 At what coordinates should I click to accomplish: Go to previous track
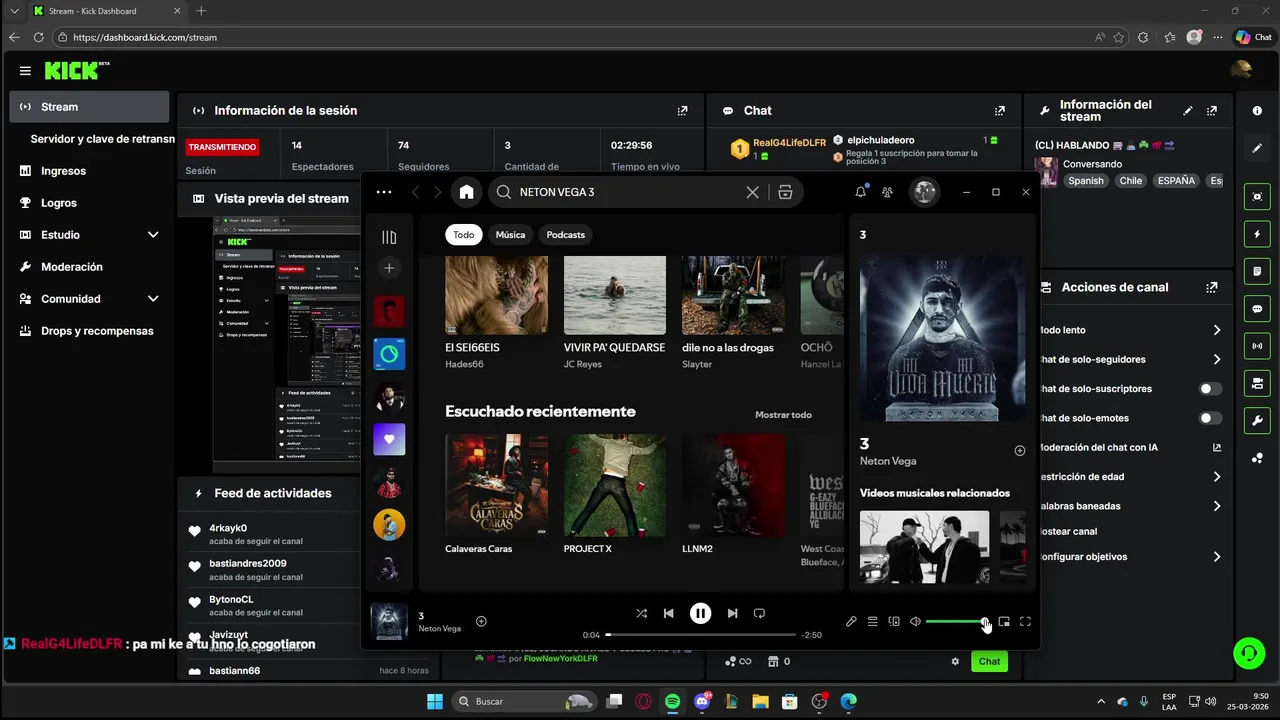click(x=668, y=614)
